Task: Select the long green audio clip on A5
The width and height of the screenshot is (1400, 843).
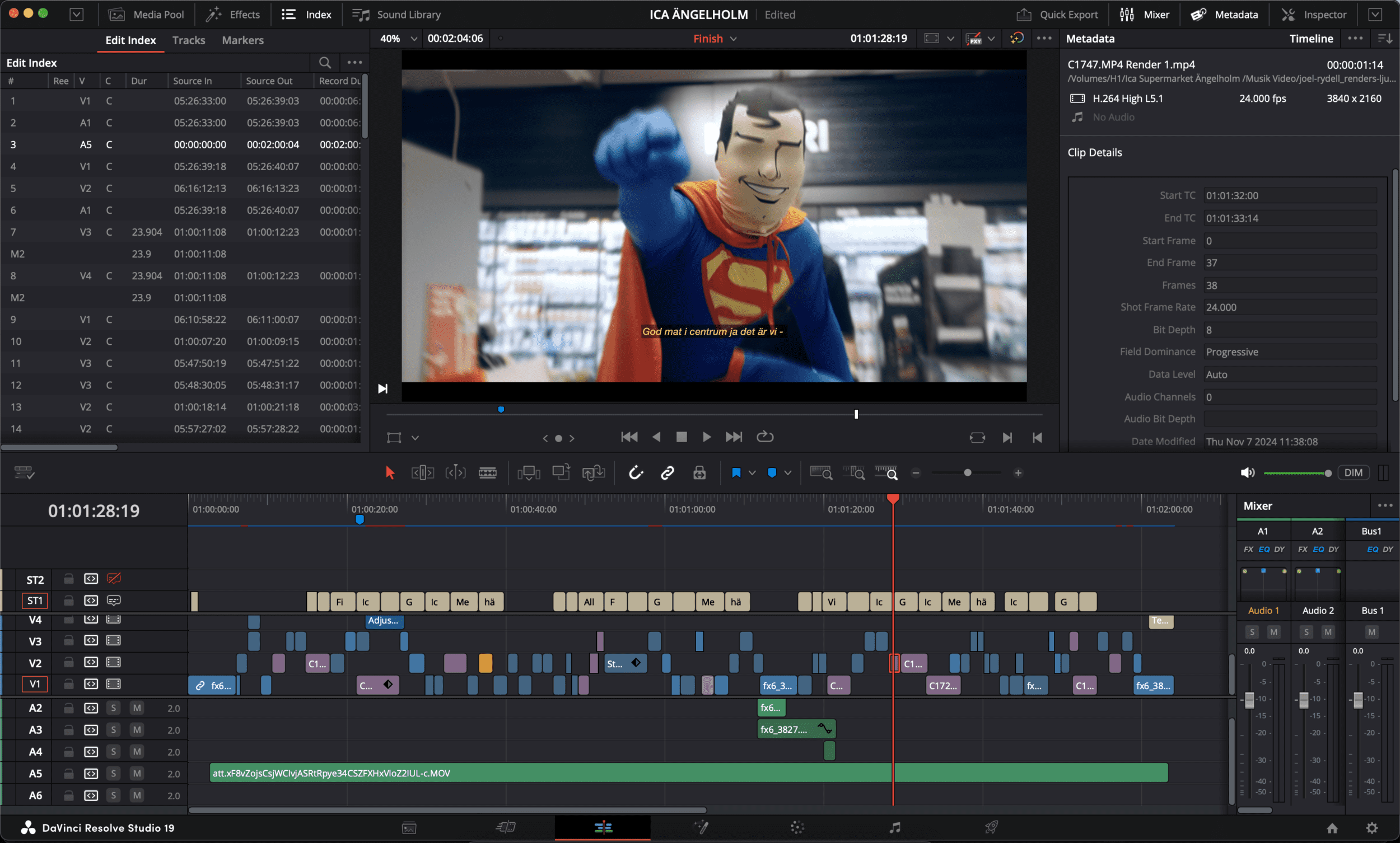Action: tap(688, 773)
